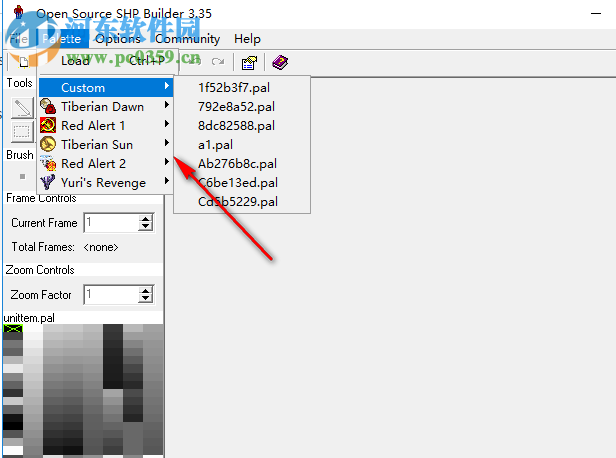616x458 pixels.
Task: Open Yuri's Revenge palette submenu
Action: pos(106,183)
